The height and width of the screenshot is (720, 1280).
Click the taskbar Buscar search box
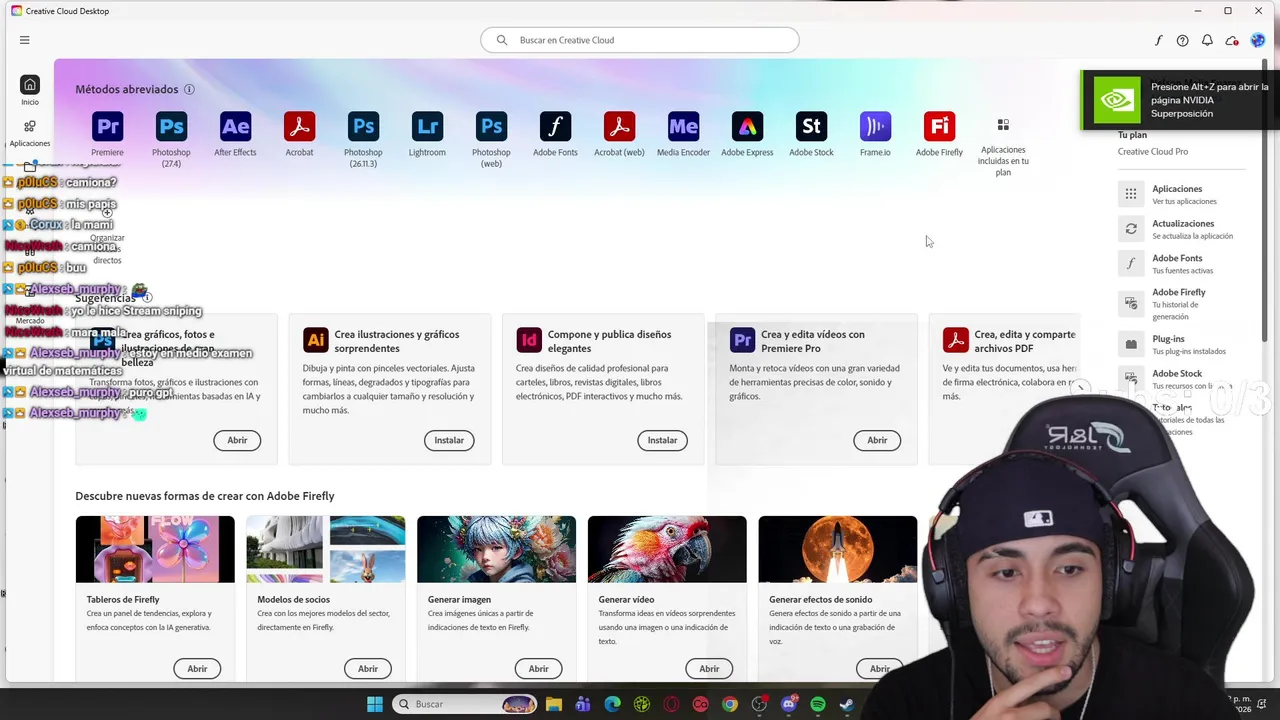[464, 704]
